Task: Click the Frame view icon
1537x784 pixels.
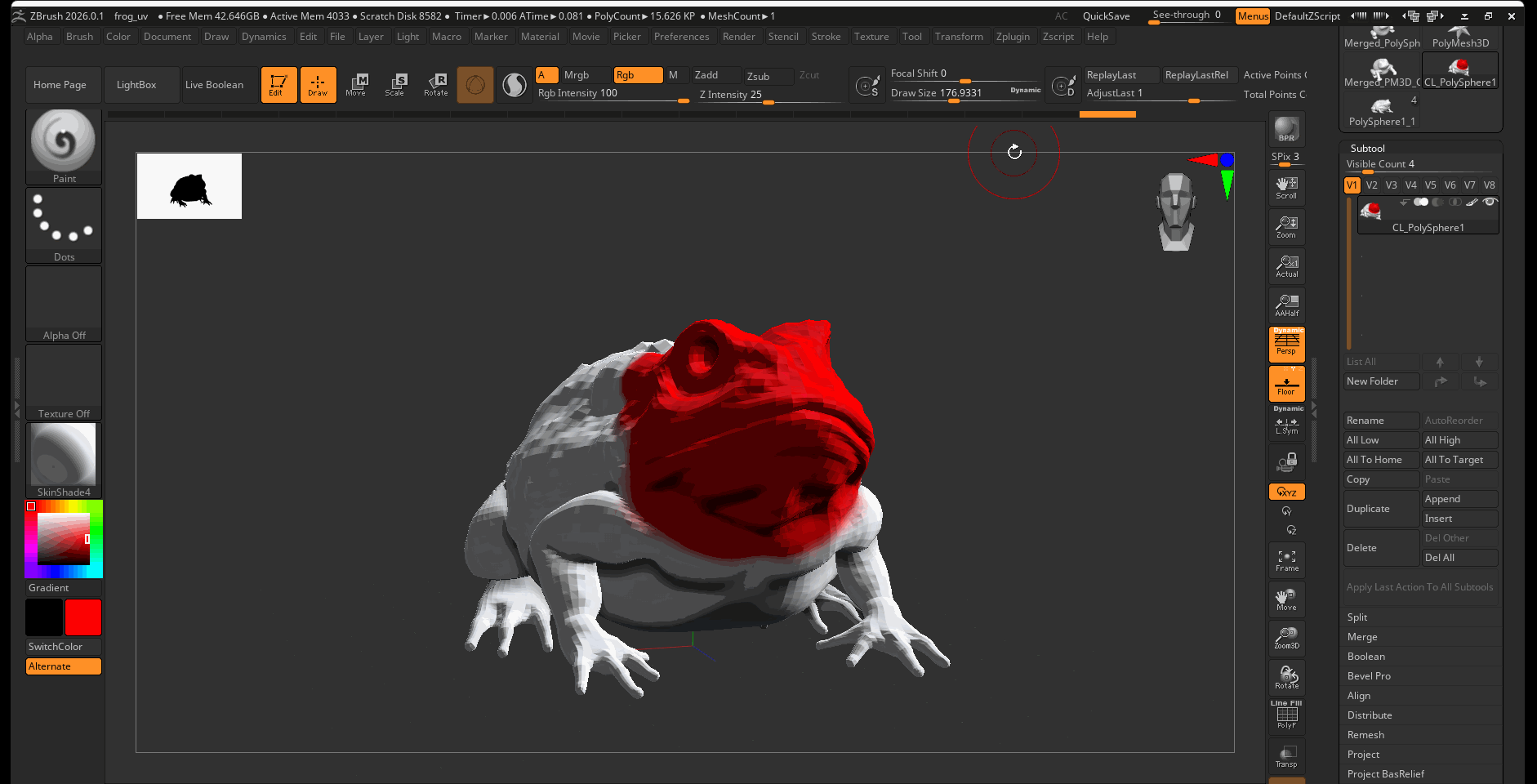Action: click(1286, 561)
